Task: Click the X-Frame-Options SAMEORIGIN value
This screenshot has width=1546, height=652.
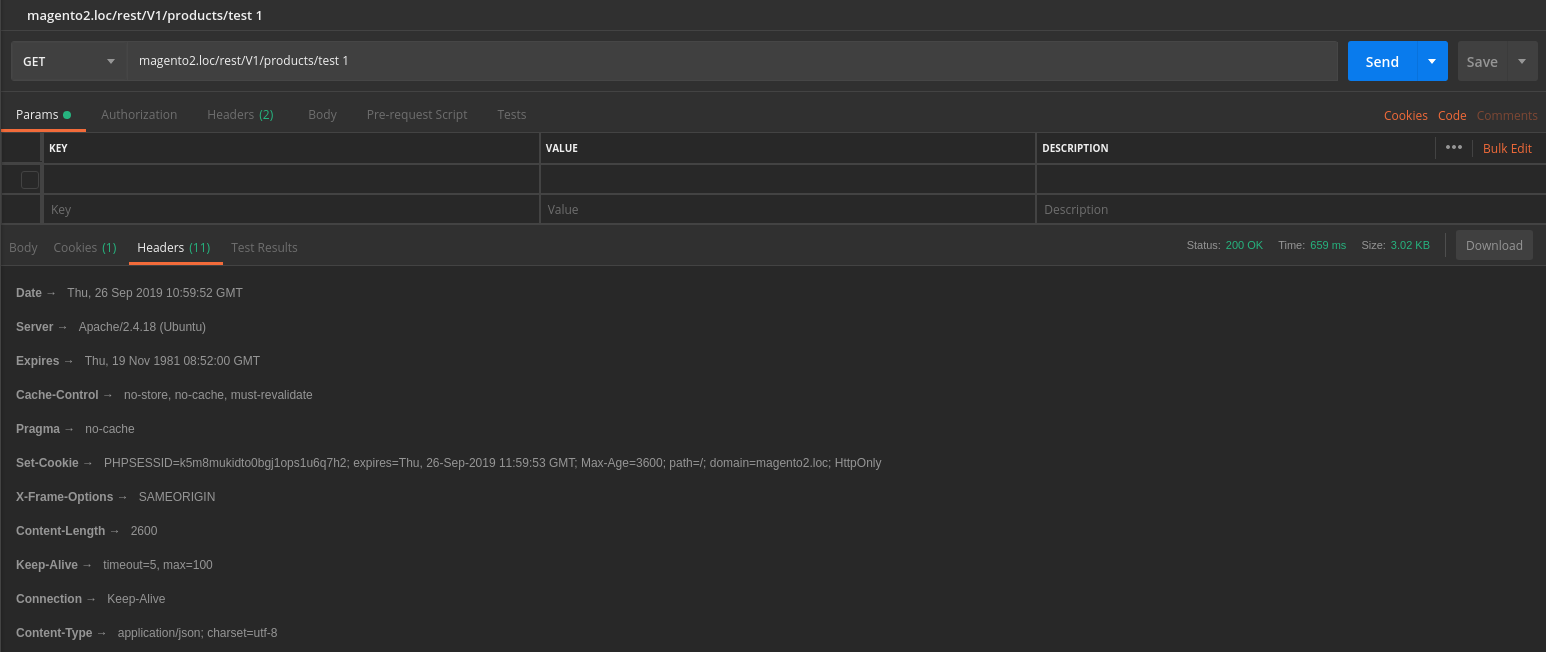Action: click(177, 497)
